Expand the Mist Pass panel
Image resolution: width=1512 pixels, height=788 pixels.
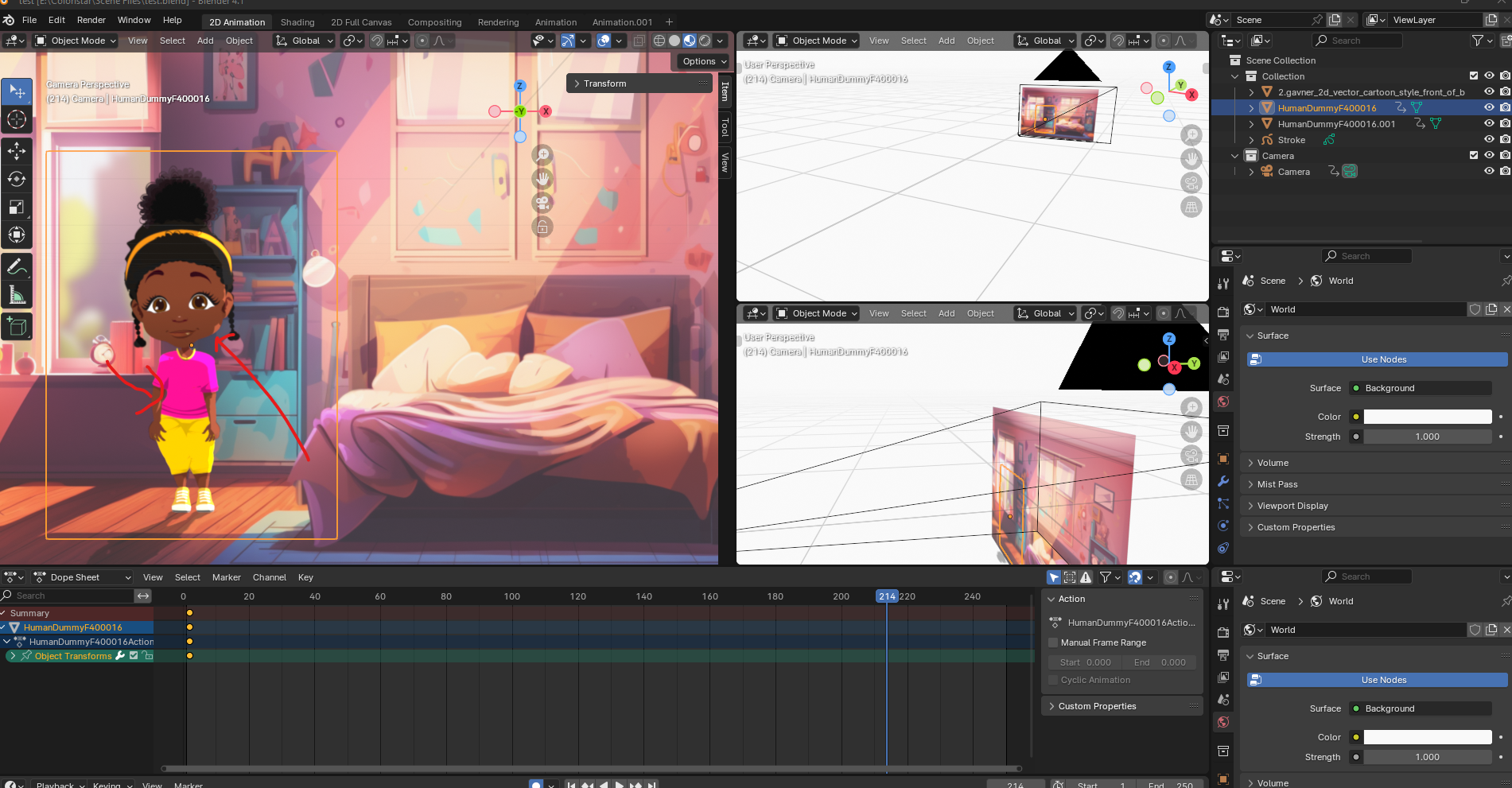(1277, 484)
